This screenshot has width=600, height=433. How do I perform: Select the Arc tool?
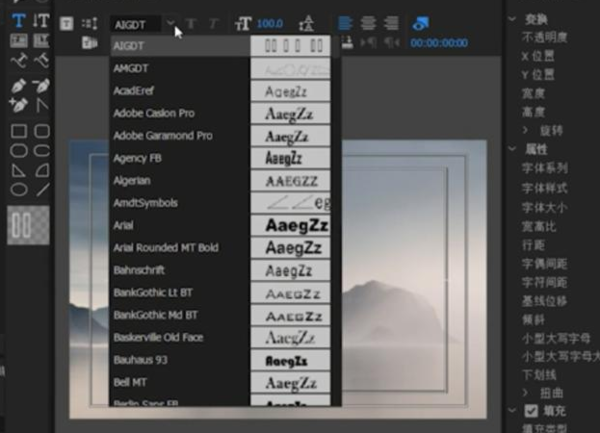(x=42, y=170)
